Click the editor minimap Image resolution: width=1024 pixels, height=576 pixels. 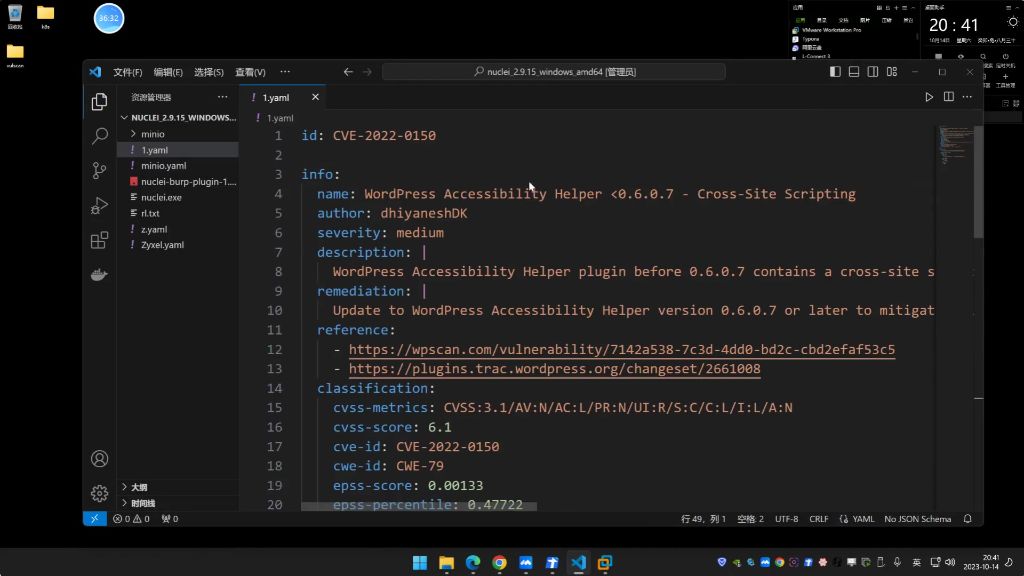coord(955,145)
